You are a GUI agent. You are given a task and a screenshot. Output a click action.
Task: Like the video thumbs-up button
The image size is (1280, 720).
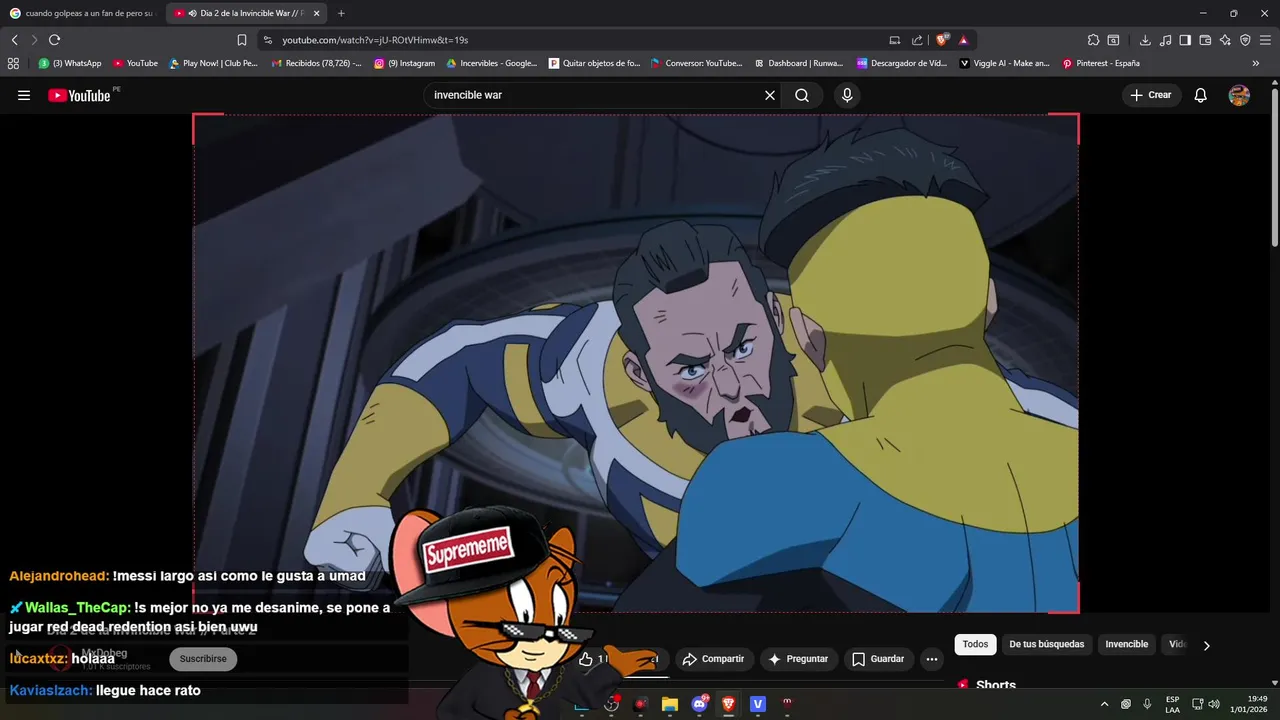[x=587, y=659]
